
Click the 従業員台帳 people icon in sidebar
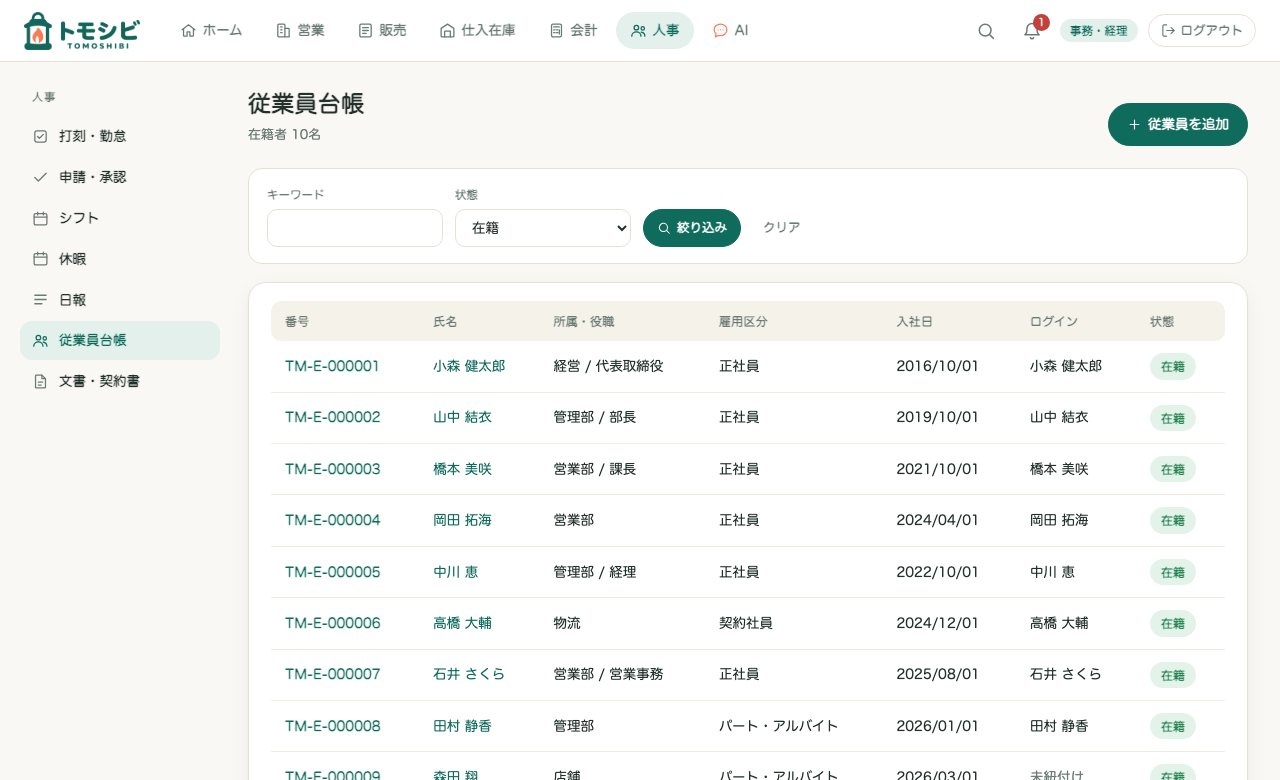point(40,340)
